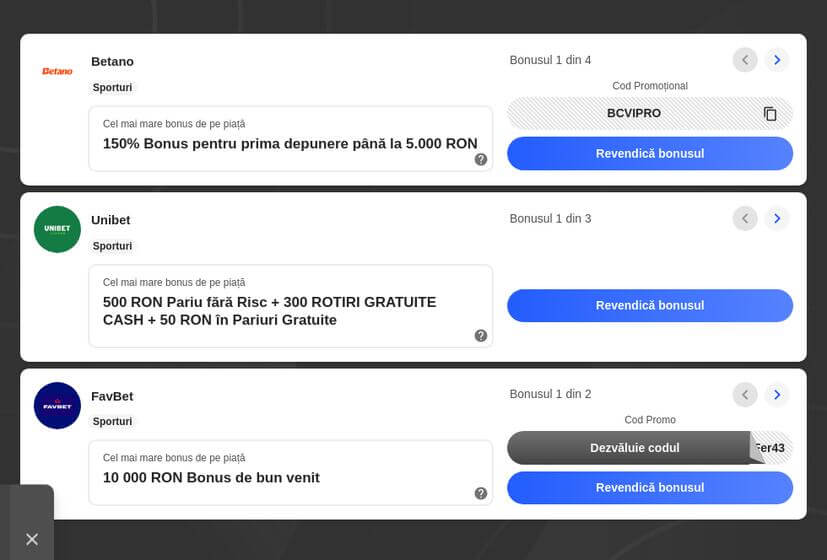Go to next Unibet bonus
Viewport: 827px width, 560px height.
tap(777, 218)
